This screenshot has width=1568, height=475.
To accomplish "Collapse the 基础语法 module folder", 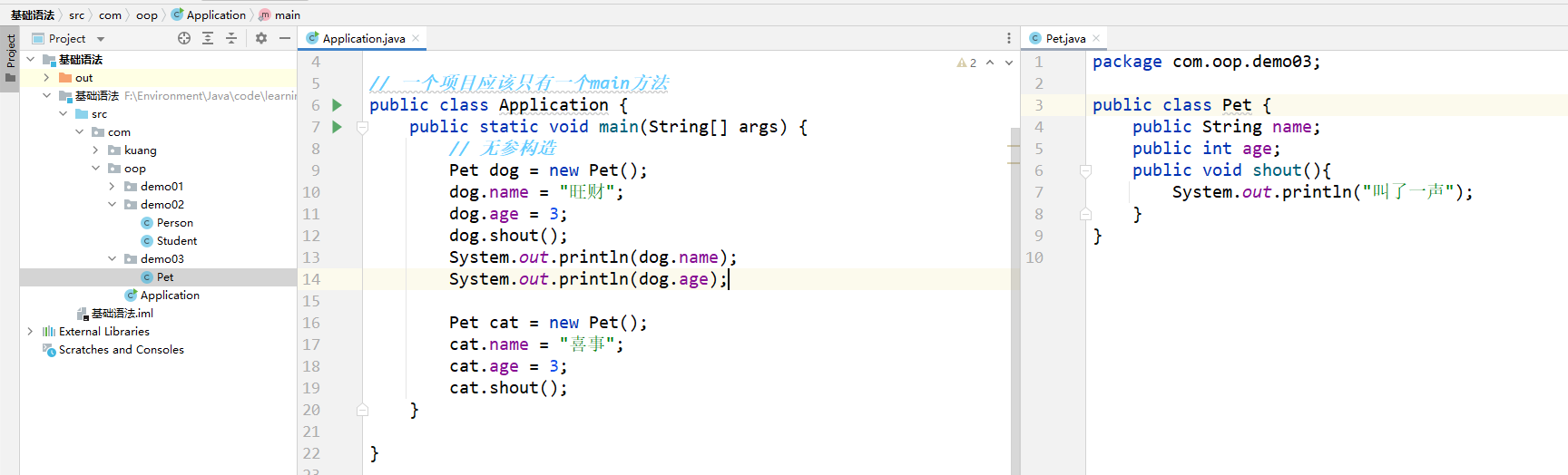I will (47, 95).
